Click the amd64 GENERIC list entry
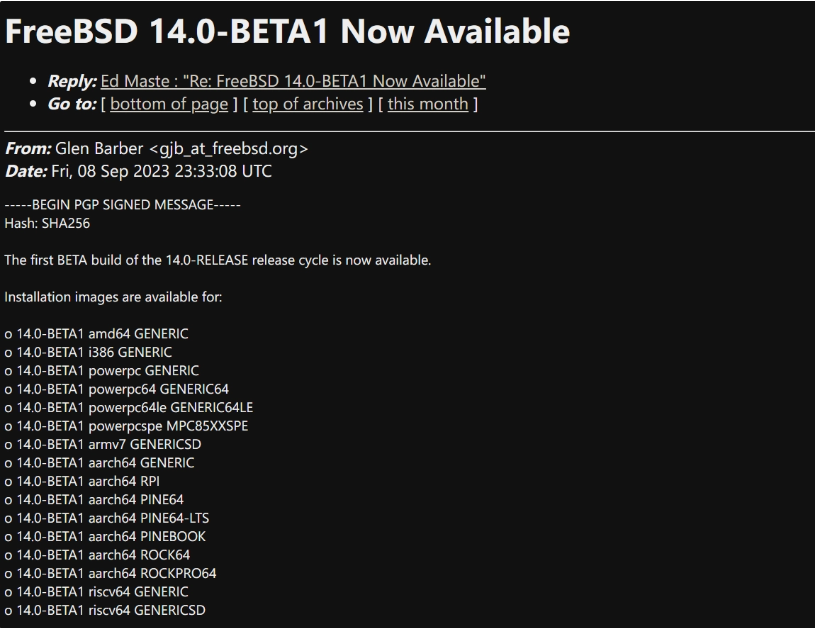 click(97, 334)
